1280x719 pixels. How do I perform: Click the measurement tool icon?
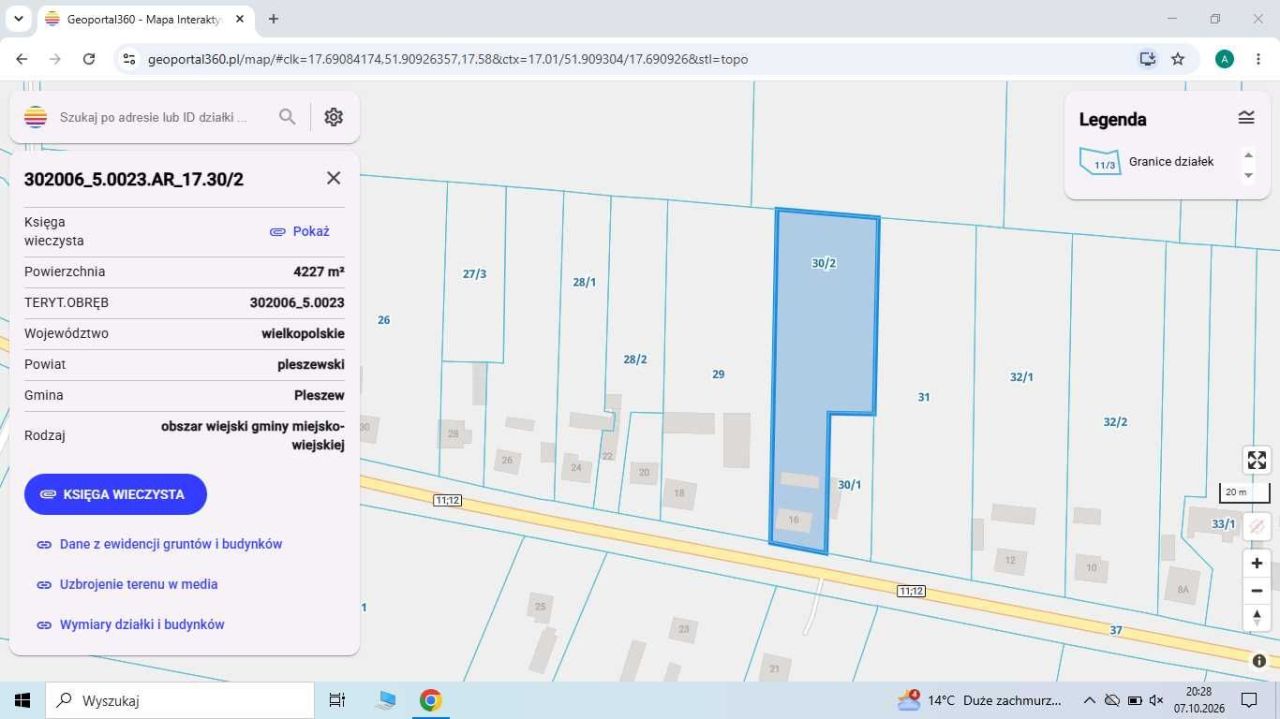pos(1257,525)
